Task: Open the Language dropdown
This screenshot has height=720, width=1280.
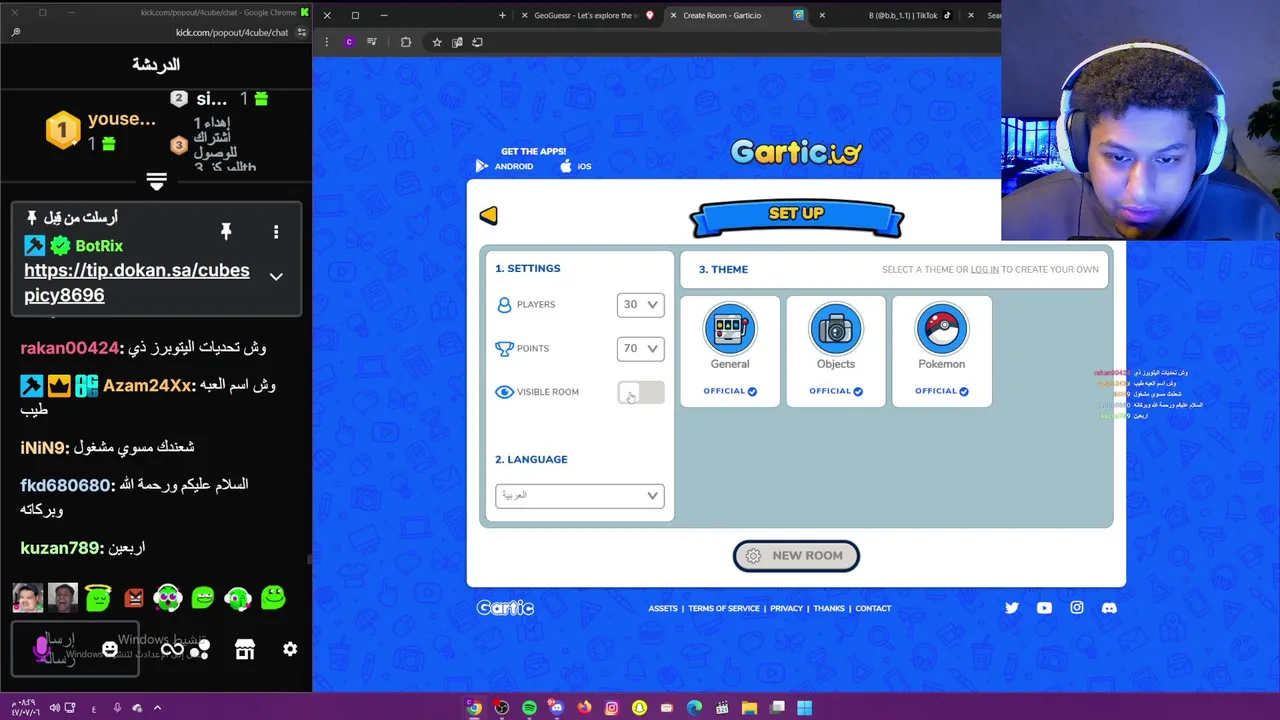Action: 580,495
